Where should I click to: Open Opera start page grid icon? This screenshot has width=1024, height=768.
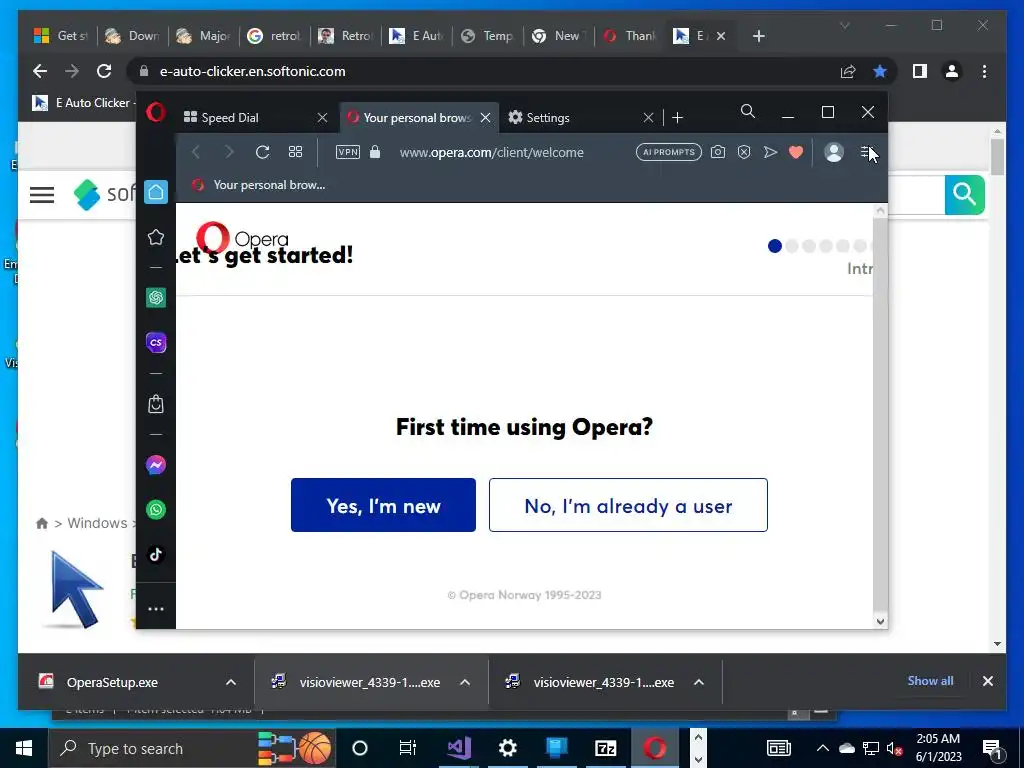[295, 152]
